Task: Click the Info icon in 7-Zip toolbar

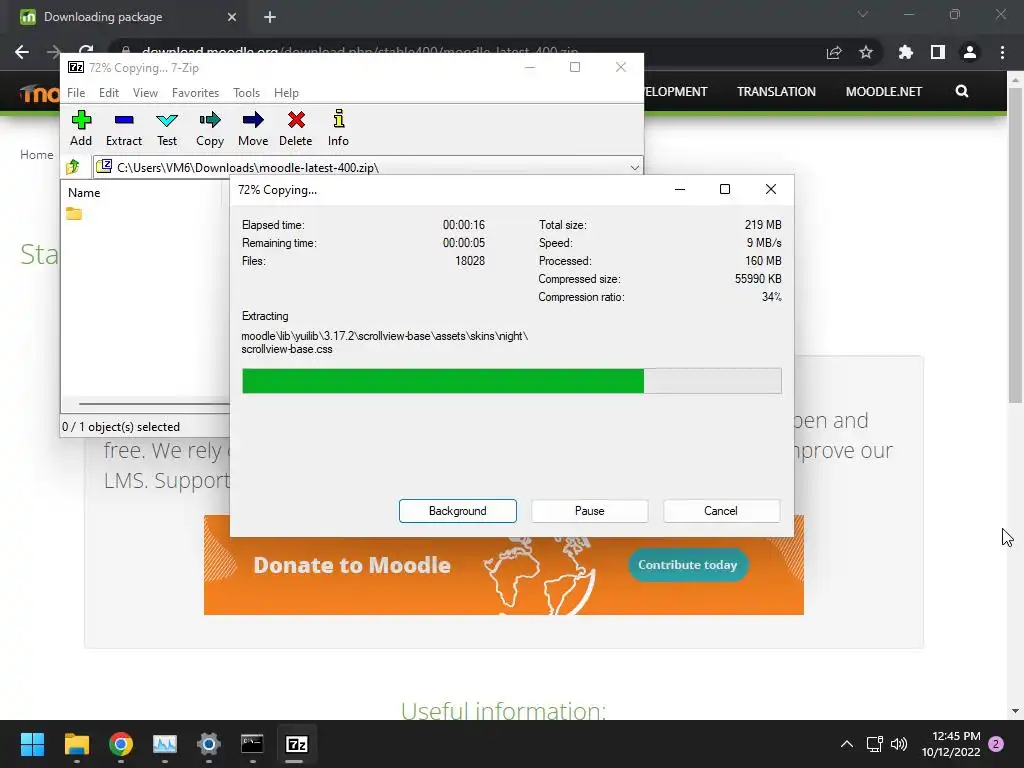Action: (338, 128)
